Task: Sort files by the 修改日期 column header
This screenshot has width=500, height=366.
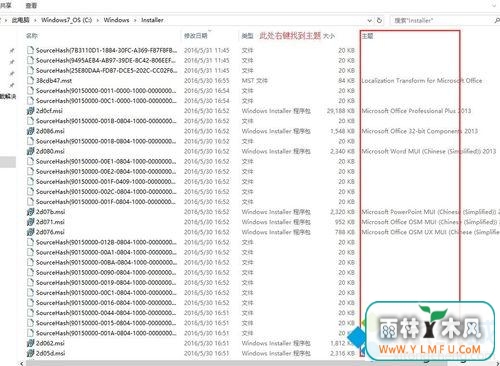Action: 196,36
